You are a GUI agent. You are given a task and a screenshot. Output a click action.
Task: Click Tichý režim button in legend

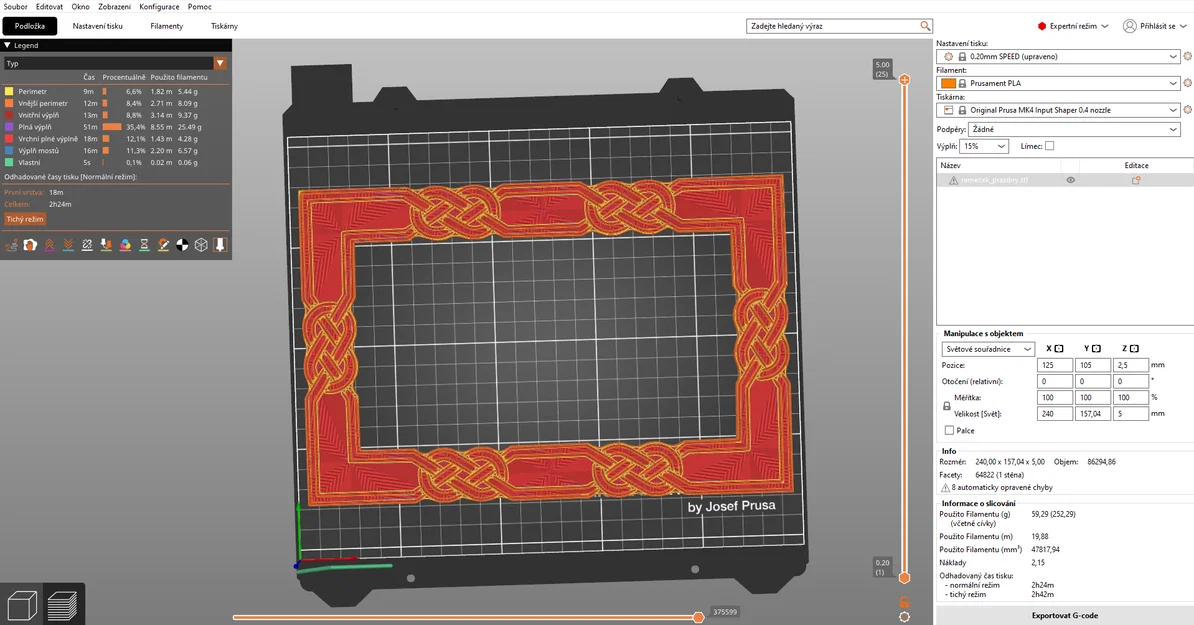[x=25, y=219]
